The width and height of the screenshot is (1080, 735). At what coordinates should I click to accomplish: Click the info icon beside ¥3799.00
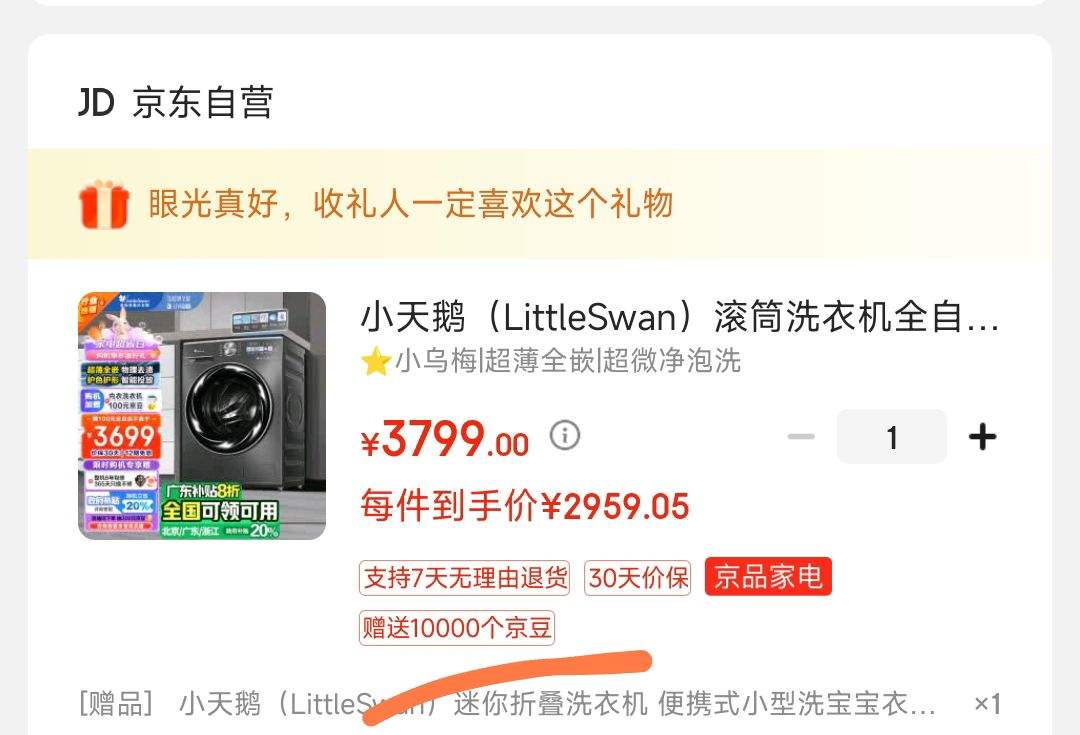(x=565, y=435)
